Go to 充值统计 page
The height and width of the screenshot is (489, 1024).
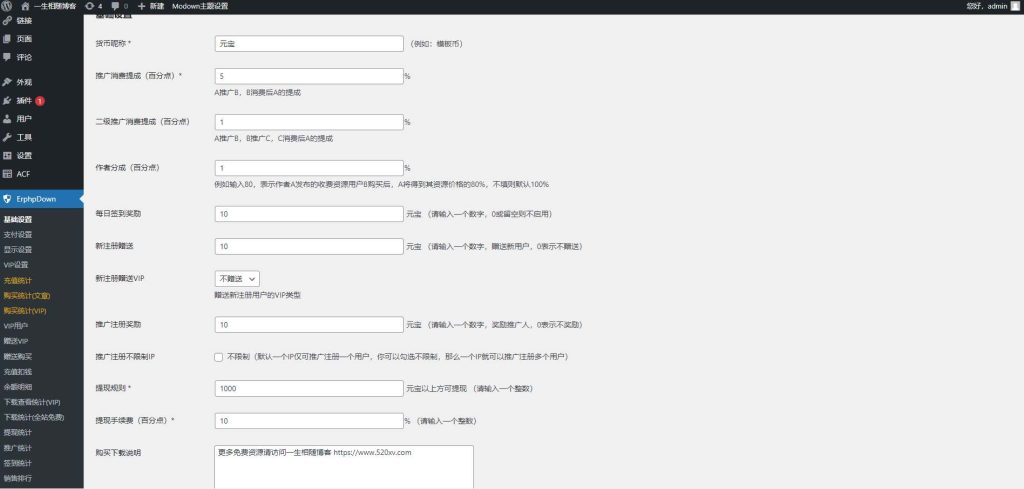click(x=18, y=280)
